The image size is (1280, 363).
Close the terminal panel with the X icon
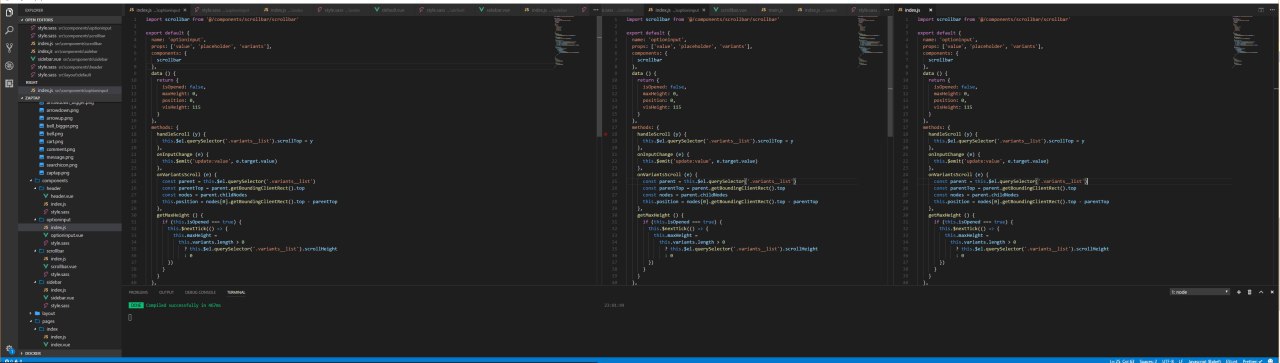tap(1272, 292)
